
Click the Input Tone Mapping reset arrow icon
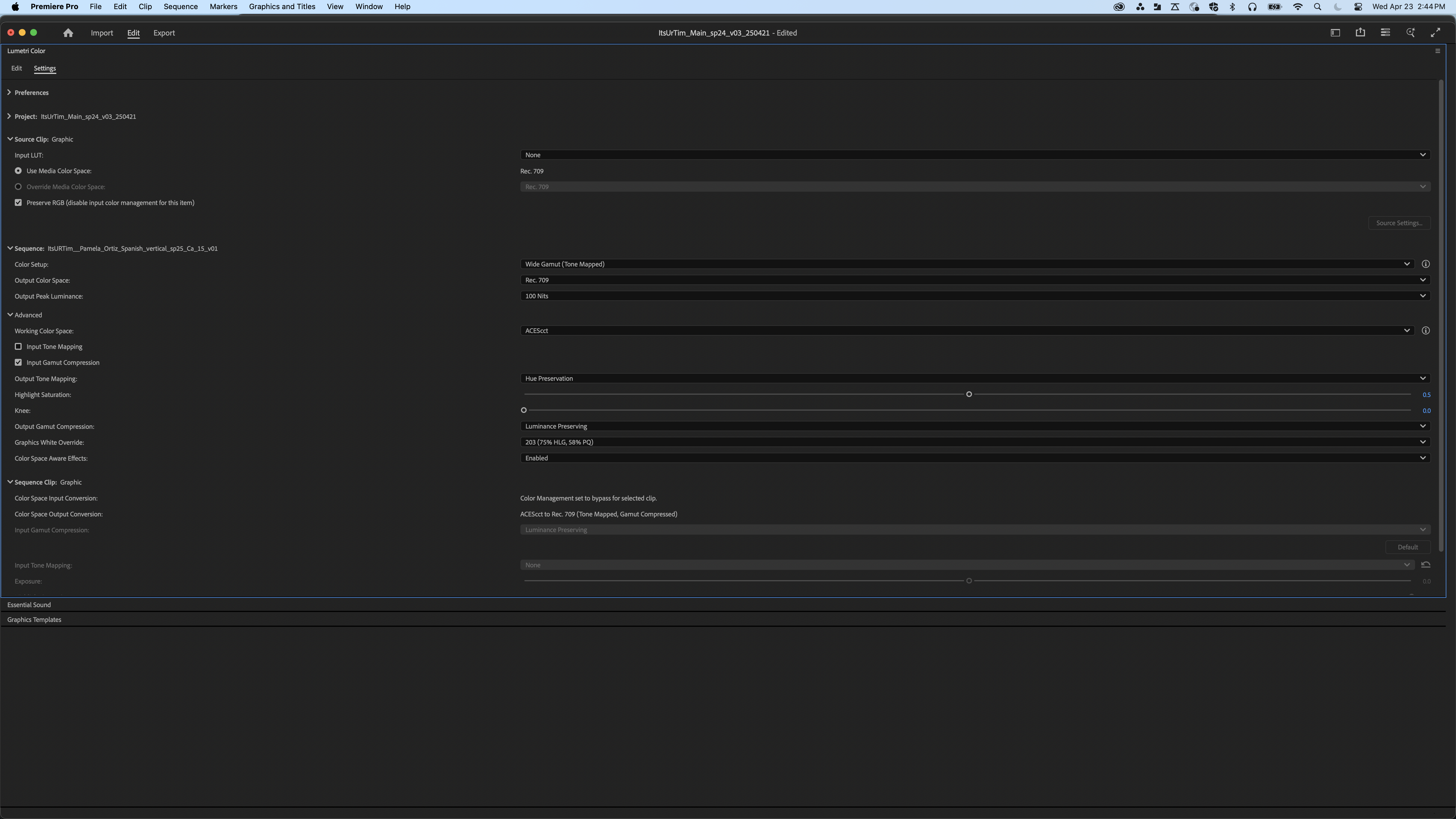pyautogui.click(x=1426, y=565)
